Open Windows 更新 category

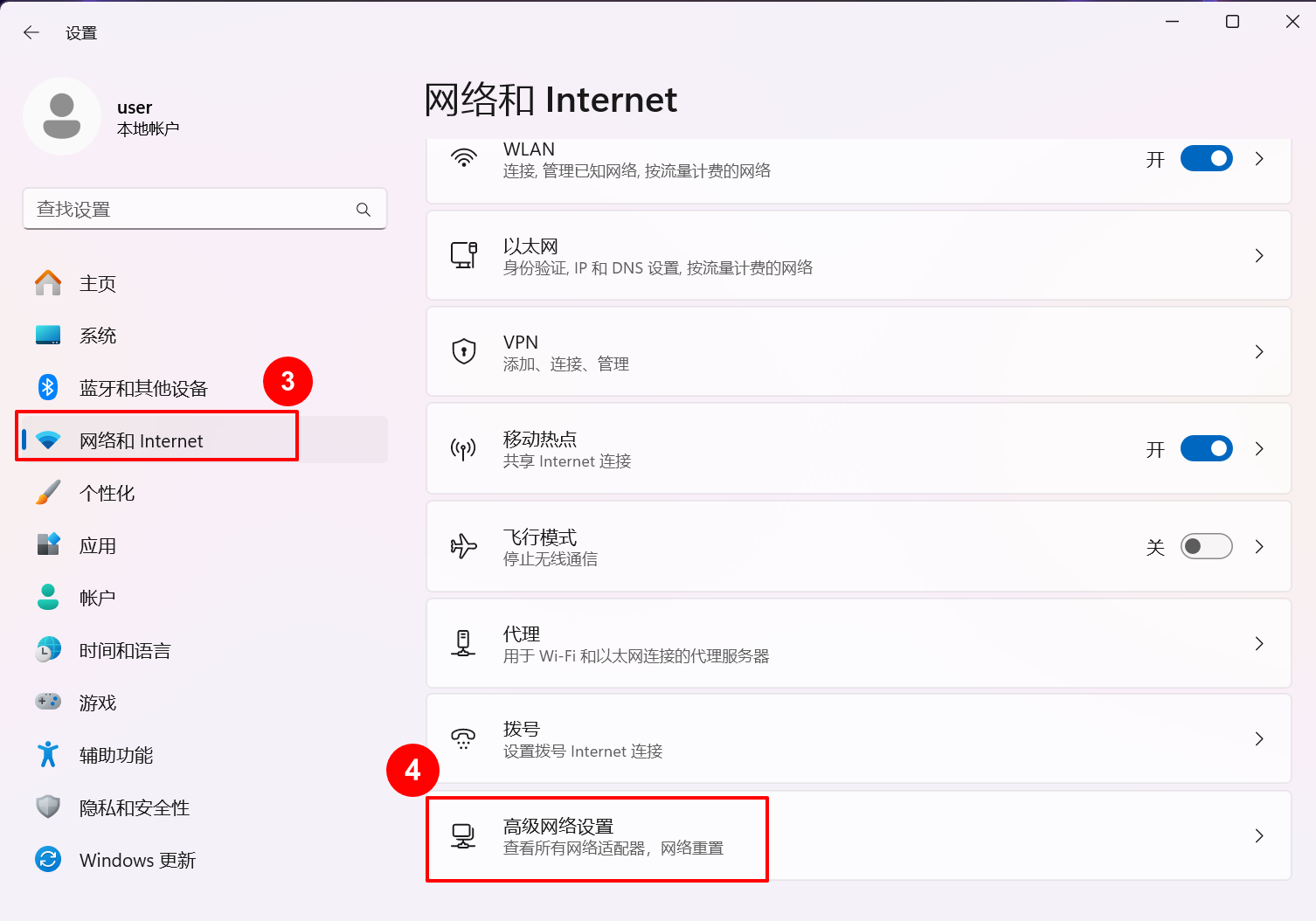205,860
